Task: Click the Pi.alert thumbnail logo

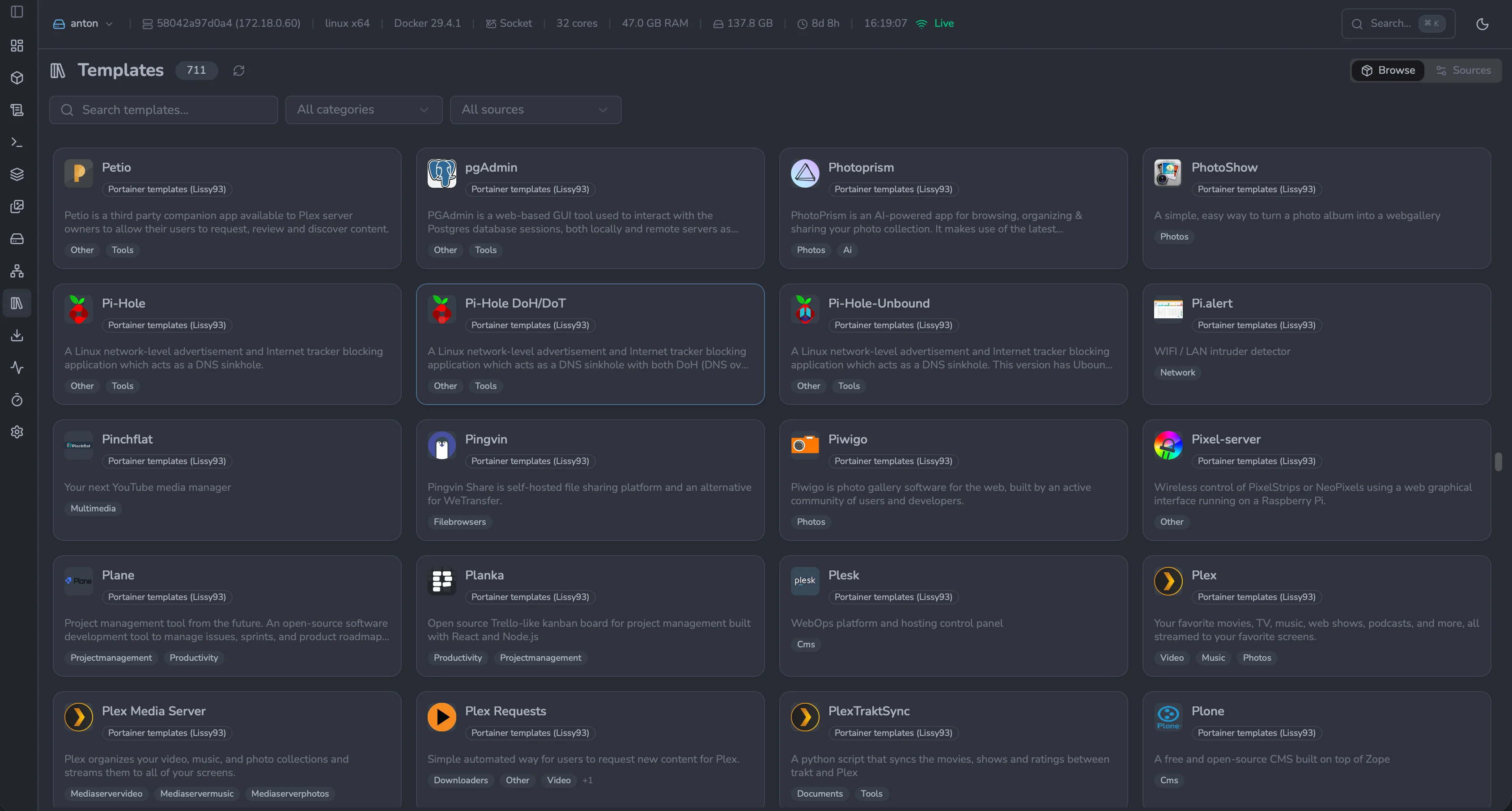Action: click(1168, 310)
